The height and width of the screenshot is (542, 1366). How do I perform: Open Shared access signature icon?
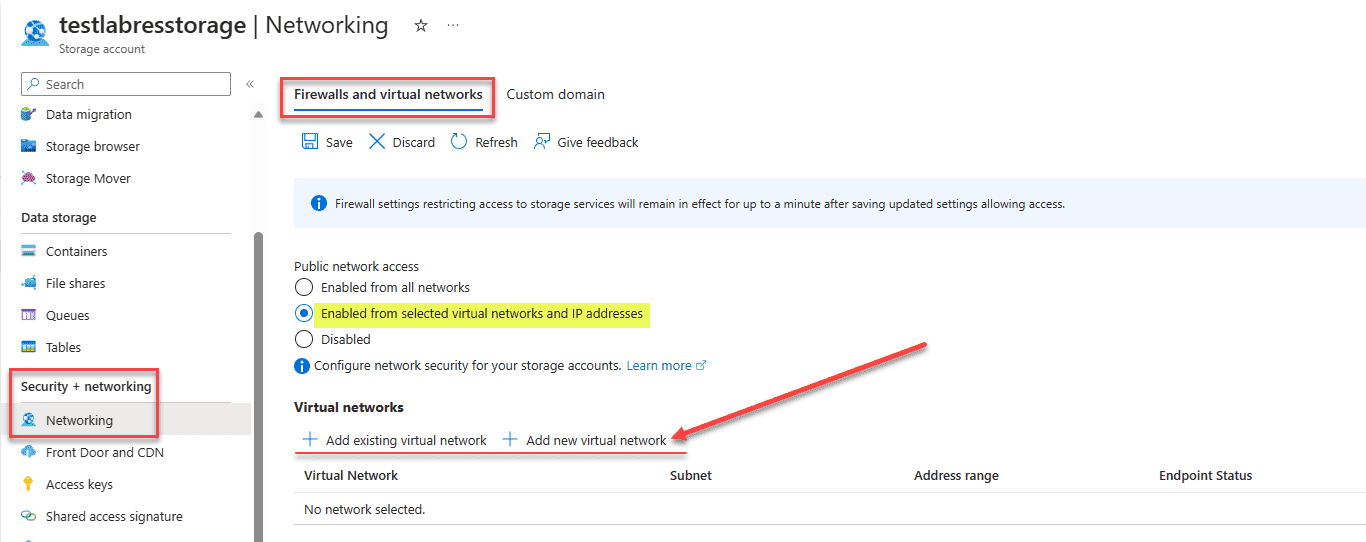(29, 517)
